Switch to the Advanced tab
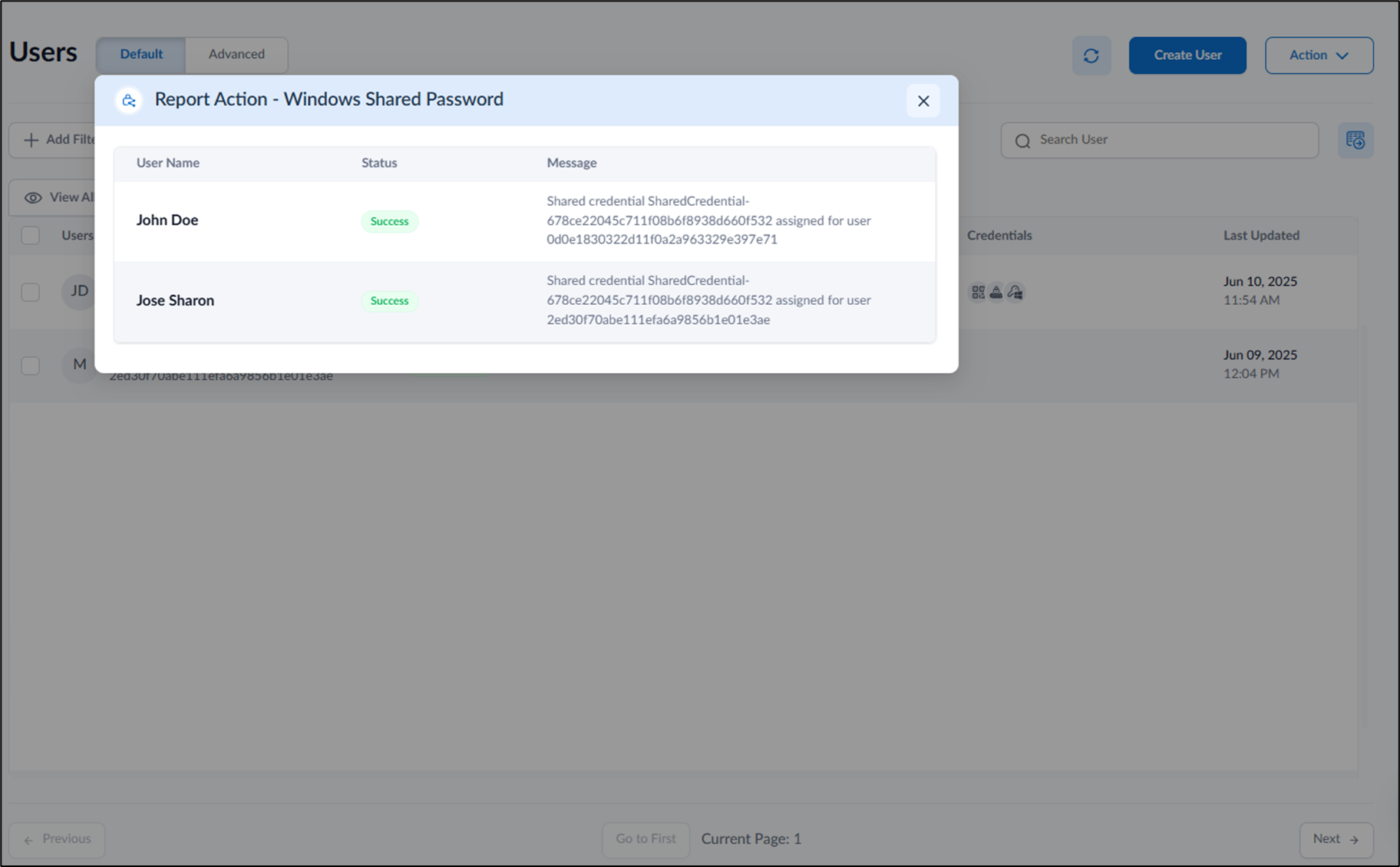 click(x=236, y=55)
